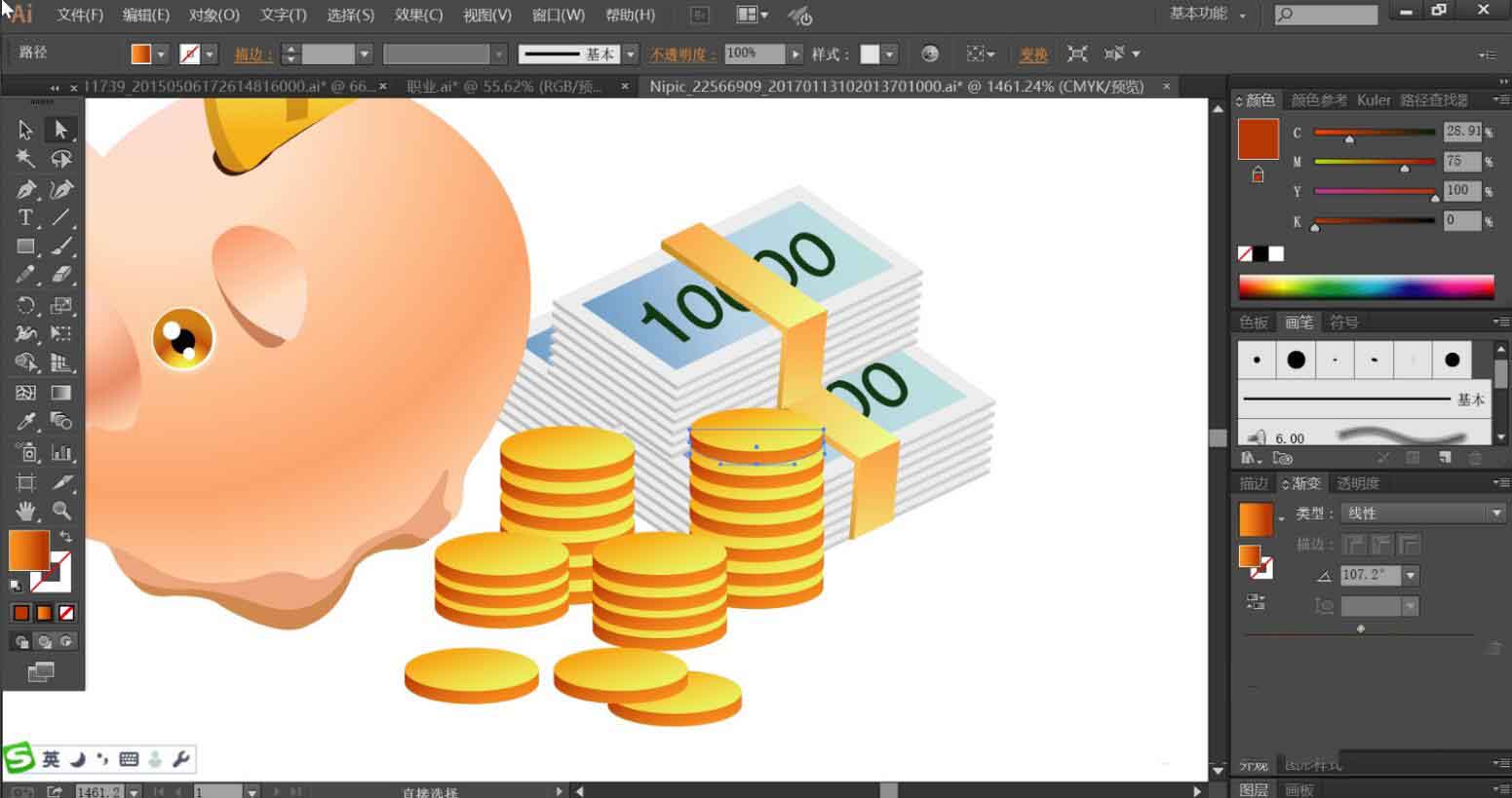Viewport: 1512px width, 798px height.
Task: Open Sogou IME soft keyboard icon
Action: point(129,759)
